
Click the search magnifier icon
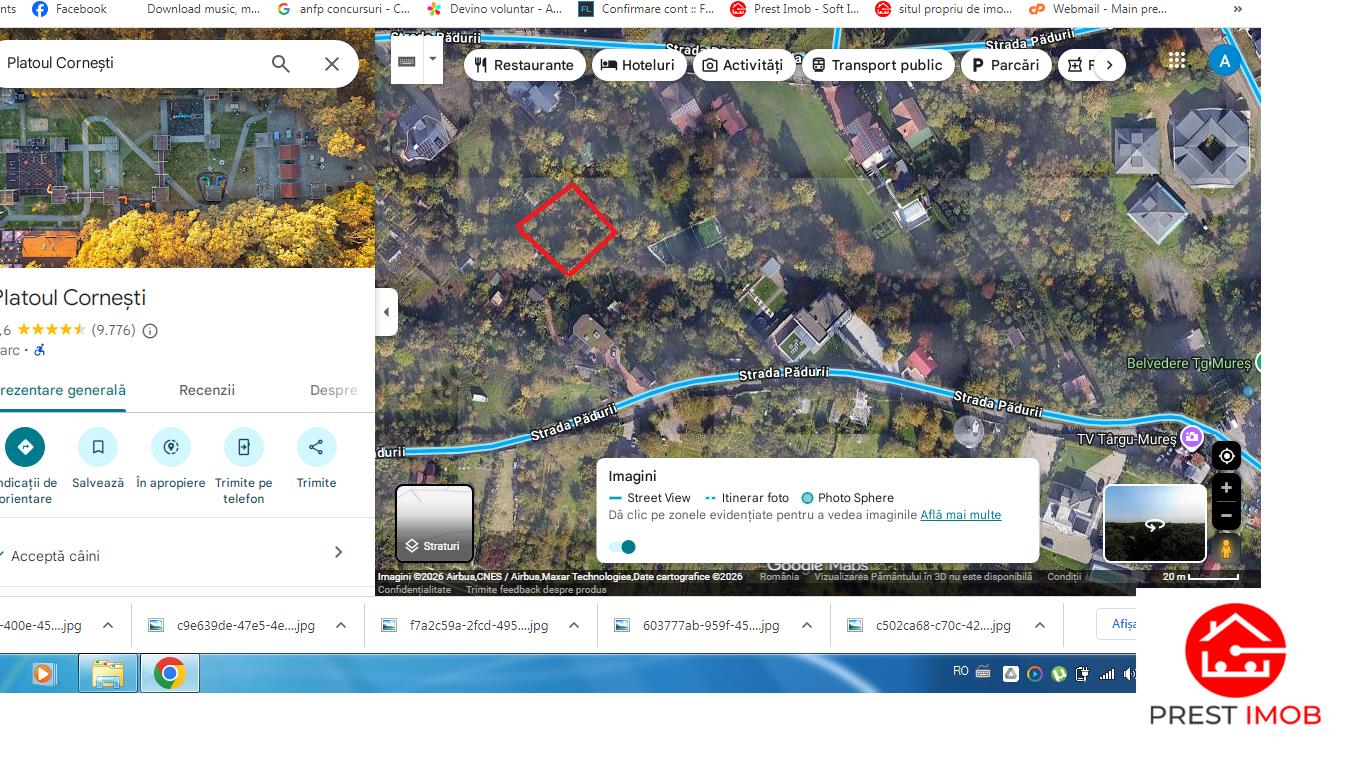pyautogui.click(x=281, y=64)
